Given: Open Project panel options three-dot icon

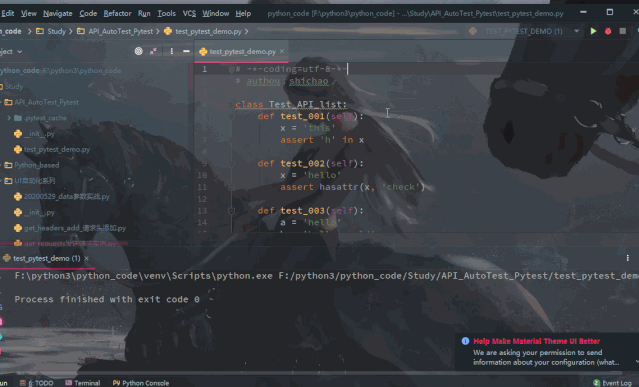Looking at the screenshot, I should tap(172, 51).
